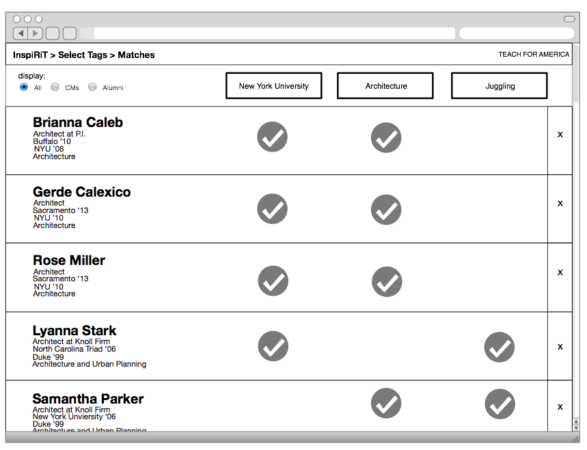Select the CMs display radio button
Viewport: 587px width, 450px height.
pos(55,87)
